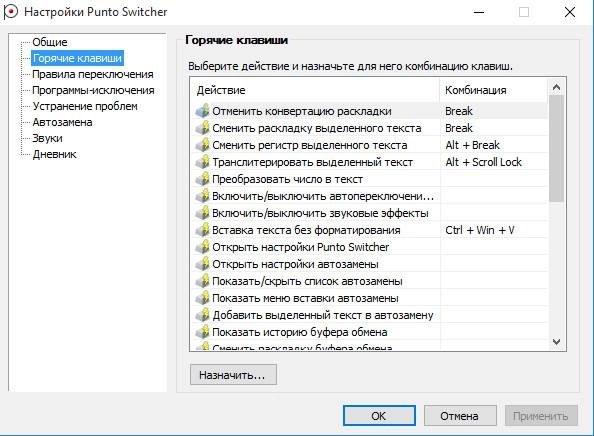Select row Показать/скрыть список автозамены
Image resolution: width=594 pixels, height=436 pixels.
pyautogui.click(x=369, y=281)
